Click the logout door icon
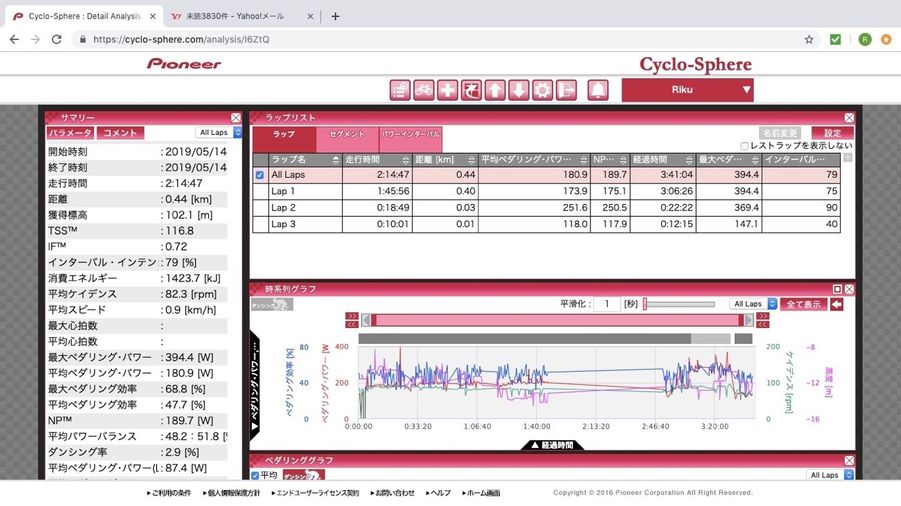The image size is (901, 506). pyautogui.click(x=566, y=90)
